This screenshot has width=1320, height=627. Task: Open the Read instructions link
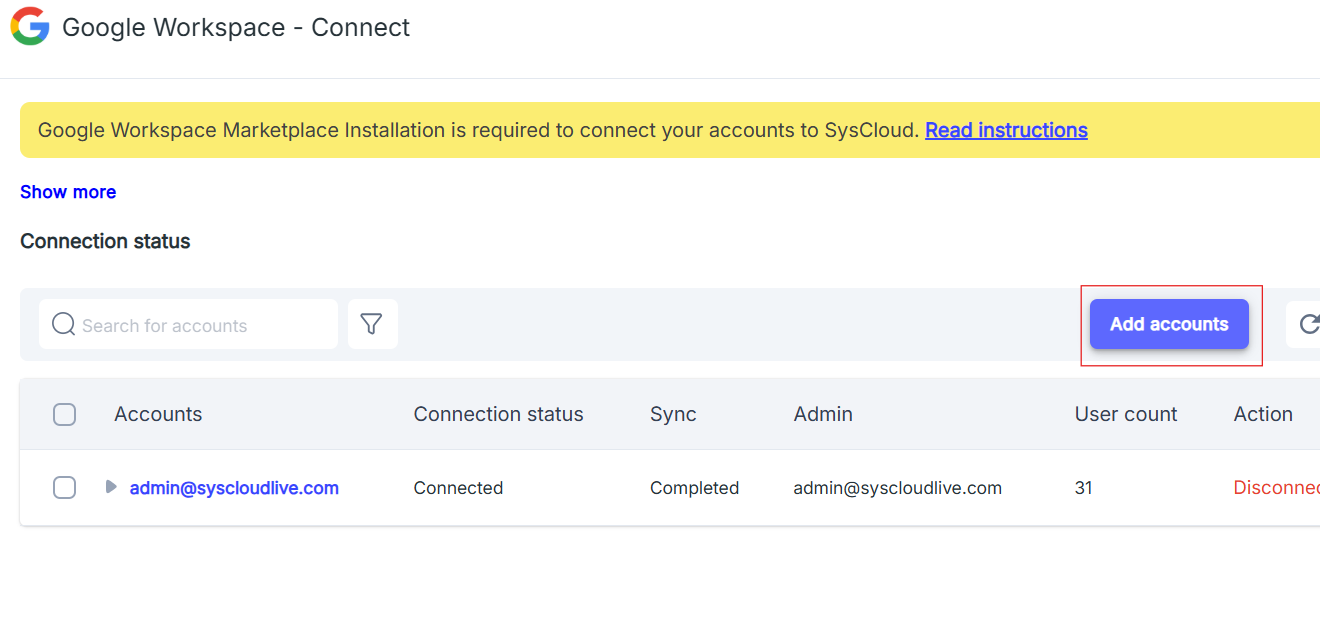click(1006, 130)
